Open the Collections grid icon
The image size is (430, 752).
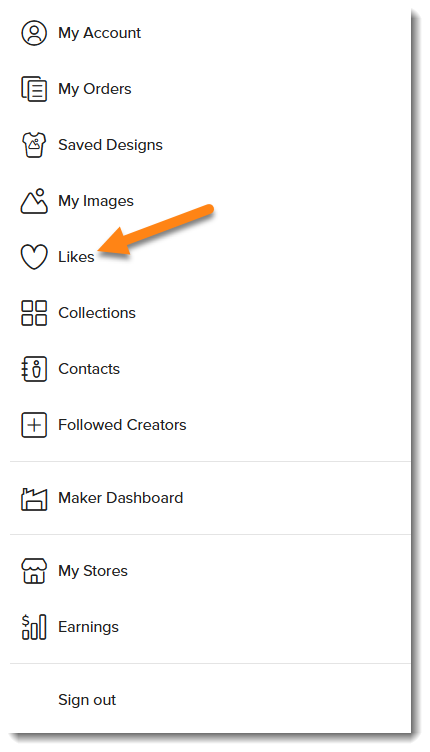click(x=34, y=313)
